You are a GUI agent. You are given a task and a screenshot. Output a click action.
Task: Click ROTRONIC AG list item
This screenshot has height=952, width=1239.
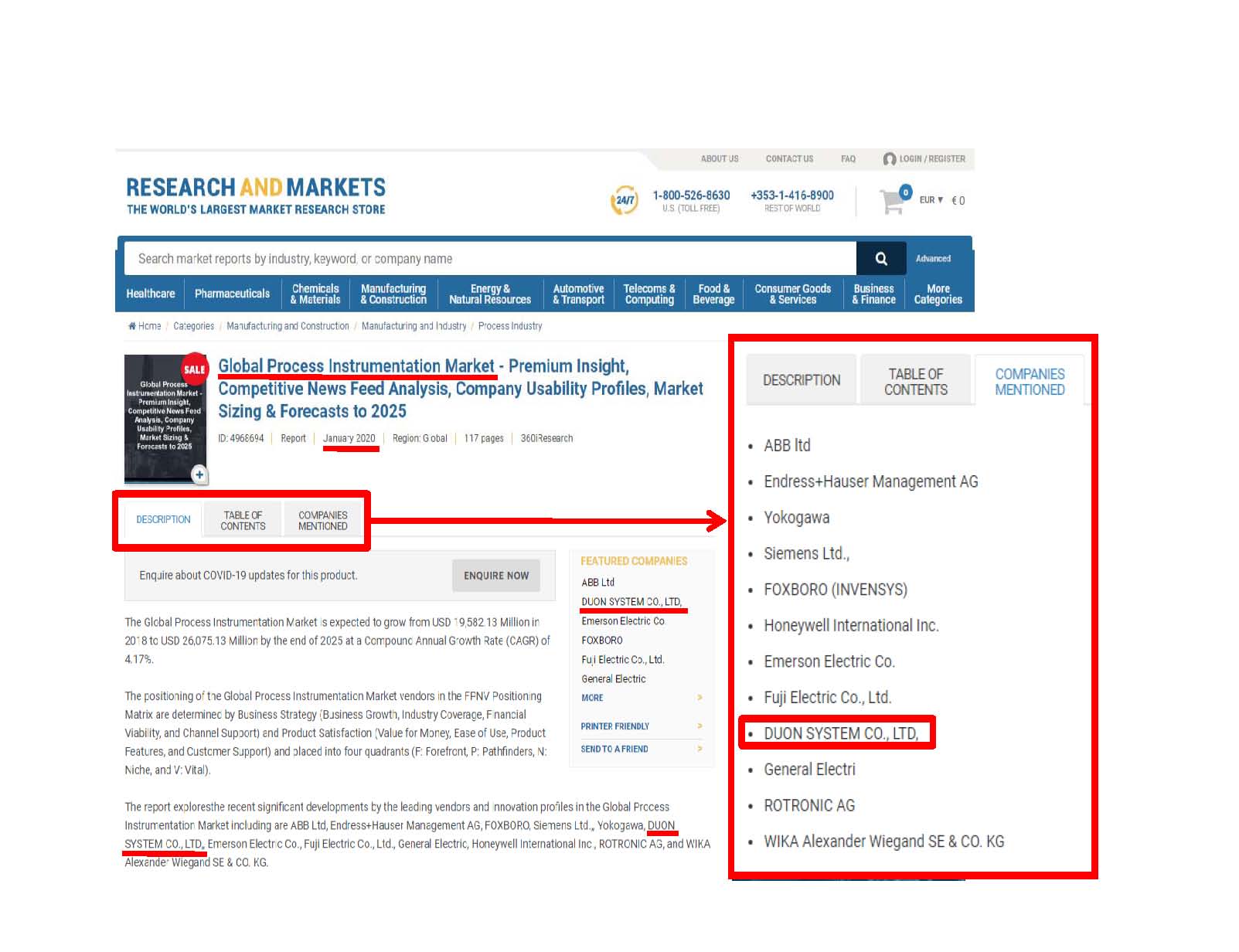click(809, 806)
